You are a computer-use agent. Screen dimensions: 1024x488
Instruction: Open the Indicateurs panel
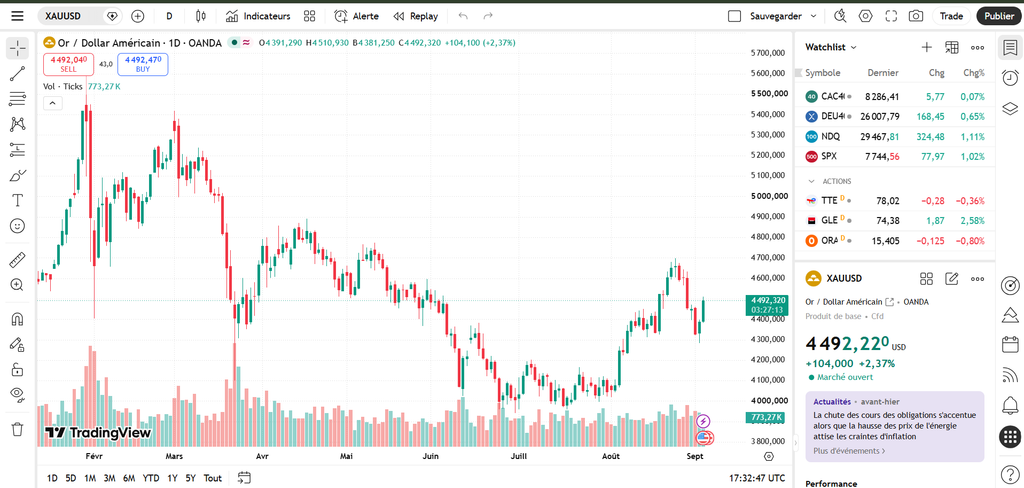click(x=258, y=16)
